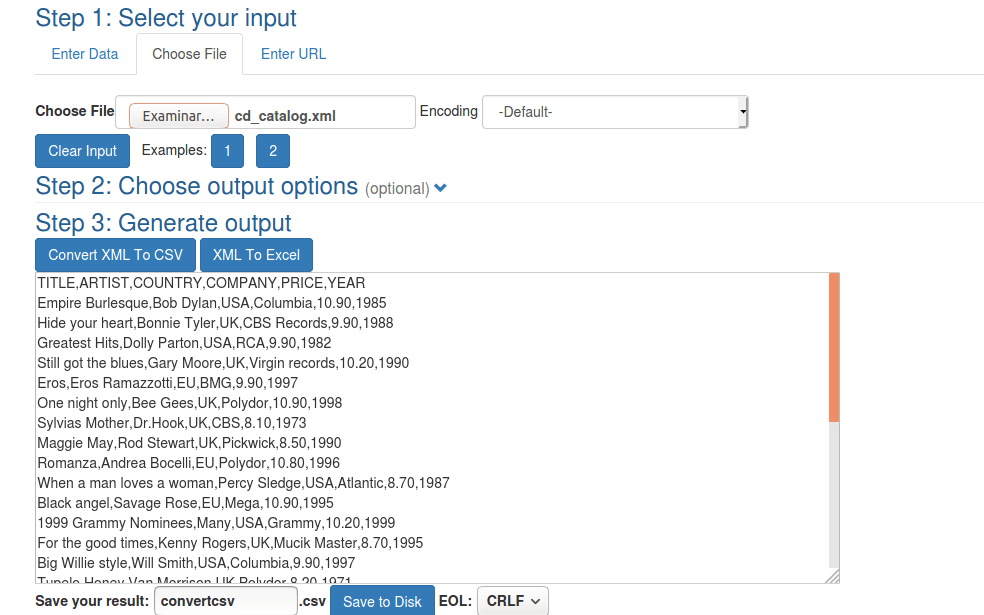This screenshot has height=615, width=984.
Task: Click Convert XML To CSV
Action: click(115, 255)
